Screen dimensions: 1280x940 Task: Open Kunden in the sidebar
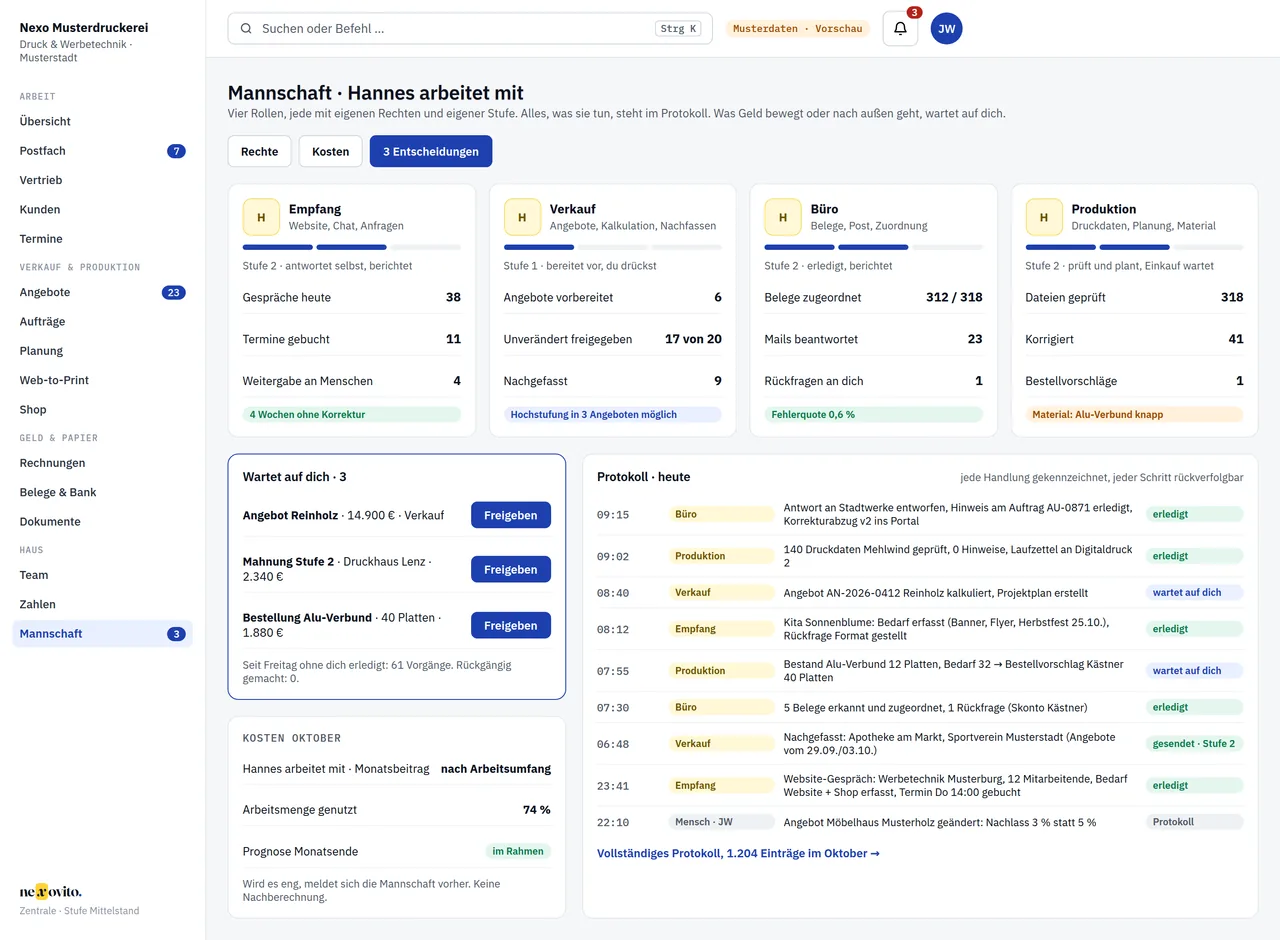tap(102, 209)
